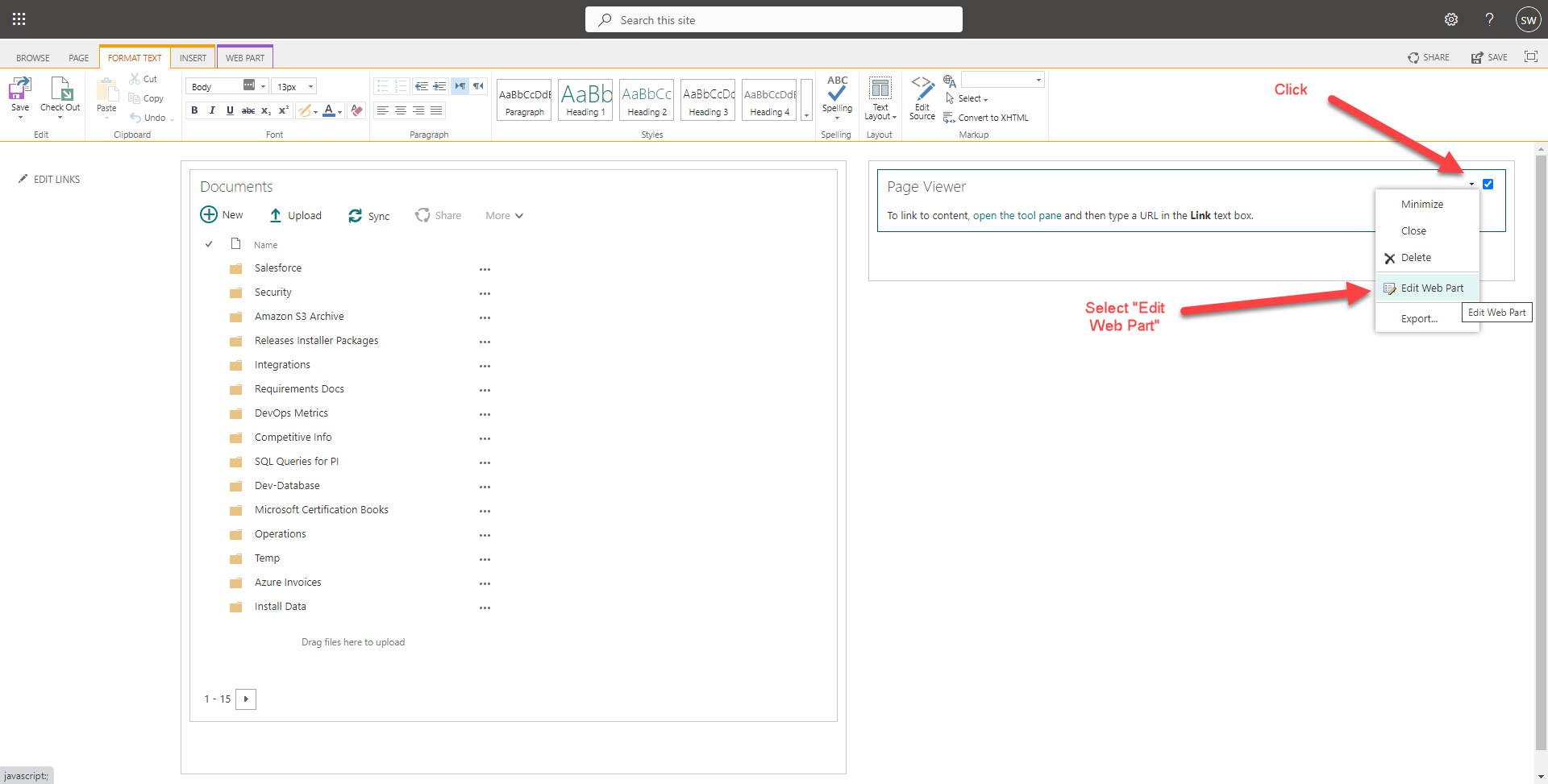Open the Select markup dropdown
This screenshot has width=1548, height=784.
(966, 98)
